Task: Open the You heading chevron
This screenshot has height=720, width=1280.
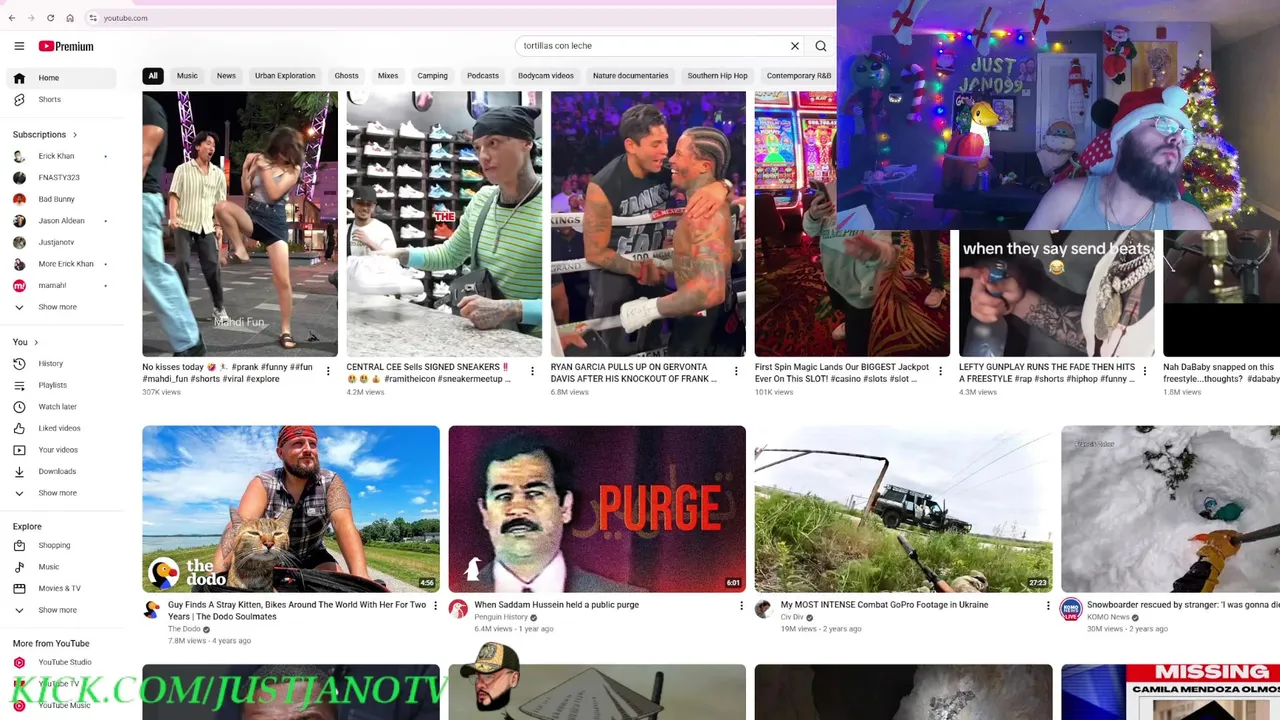Action: (x=36, y=342)
